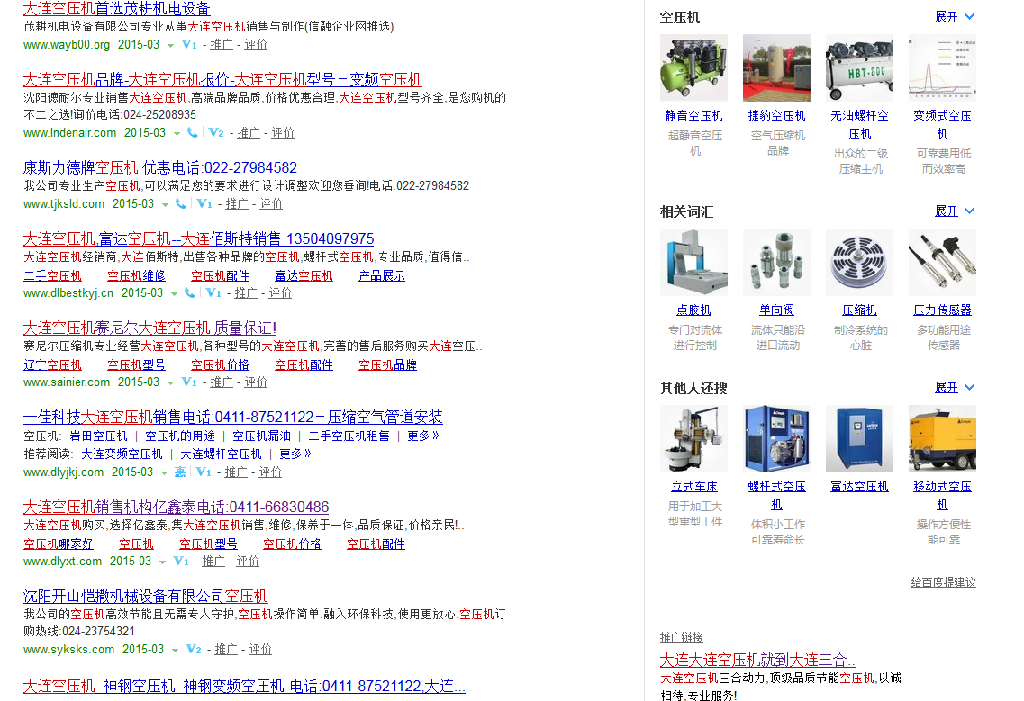Click the V2 badge beside www.syksks.com
The image size is (1024, 701).
point(194,649)
